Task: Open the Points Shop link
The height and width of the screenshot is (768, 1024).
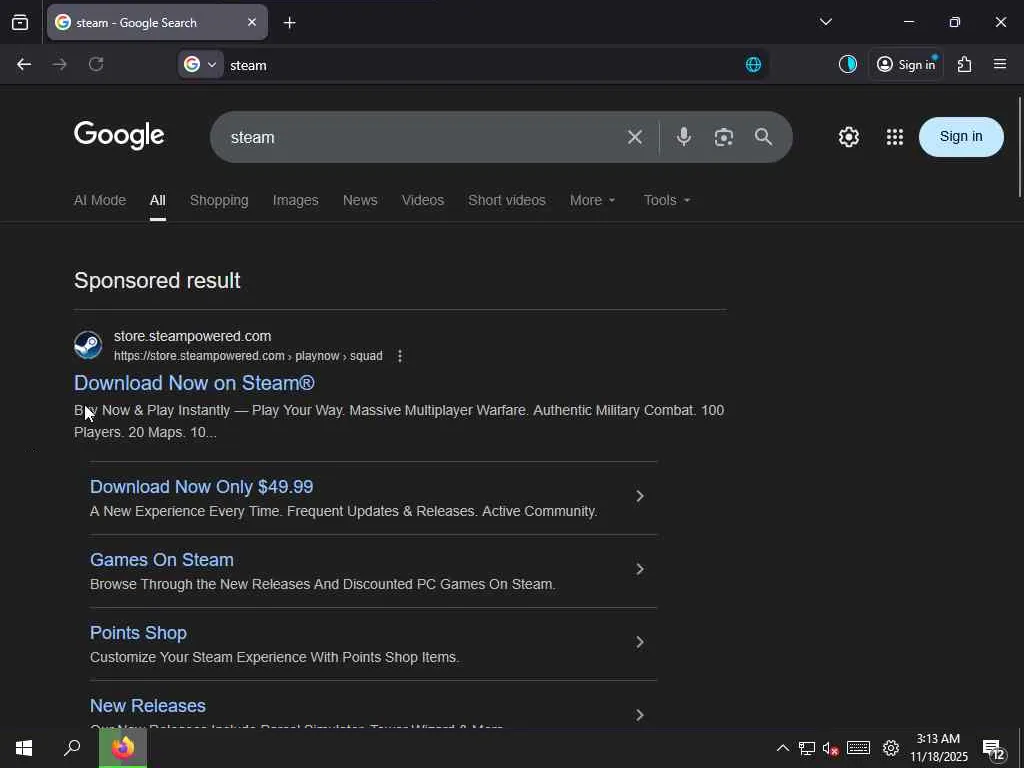Action: tap(138, 633)
